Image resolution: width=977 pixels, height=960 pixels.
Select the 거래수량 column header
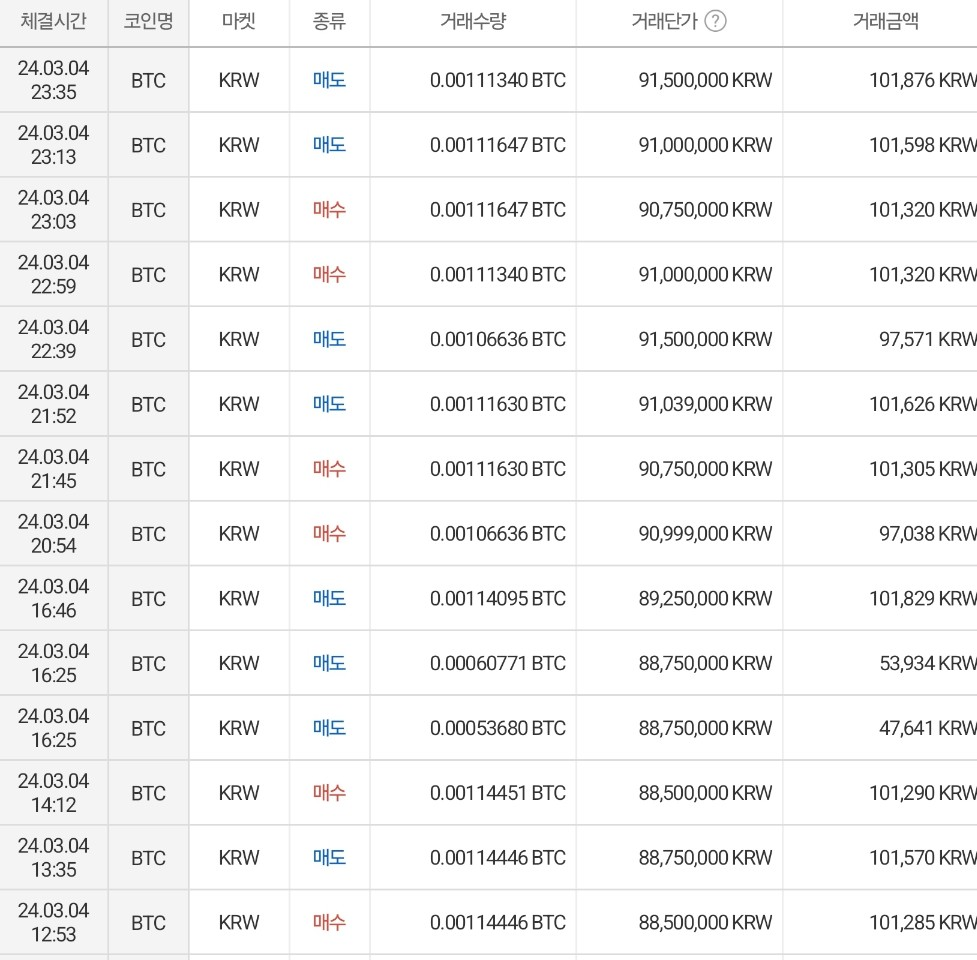click(473, 21)
